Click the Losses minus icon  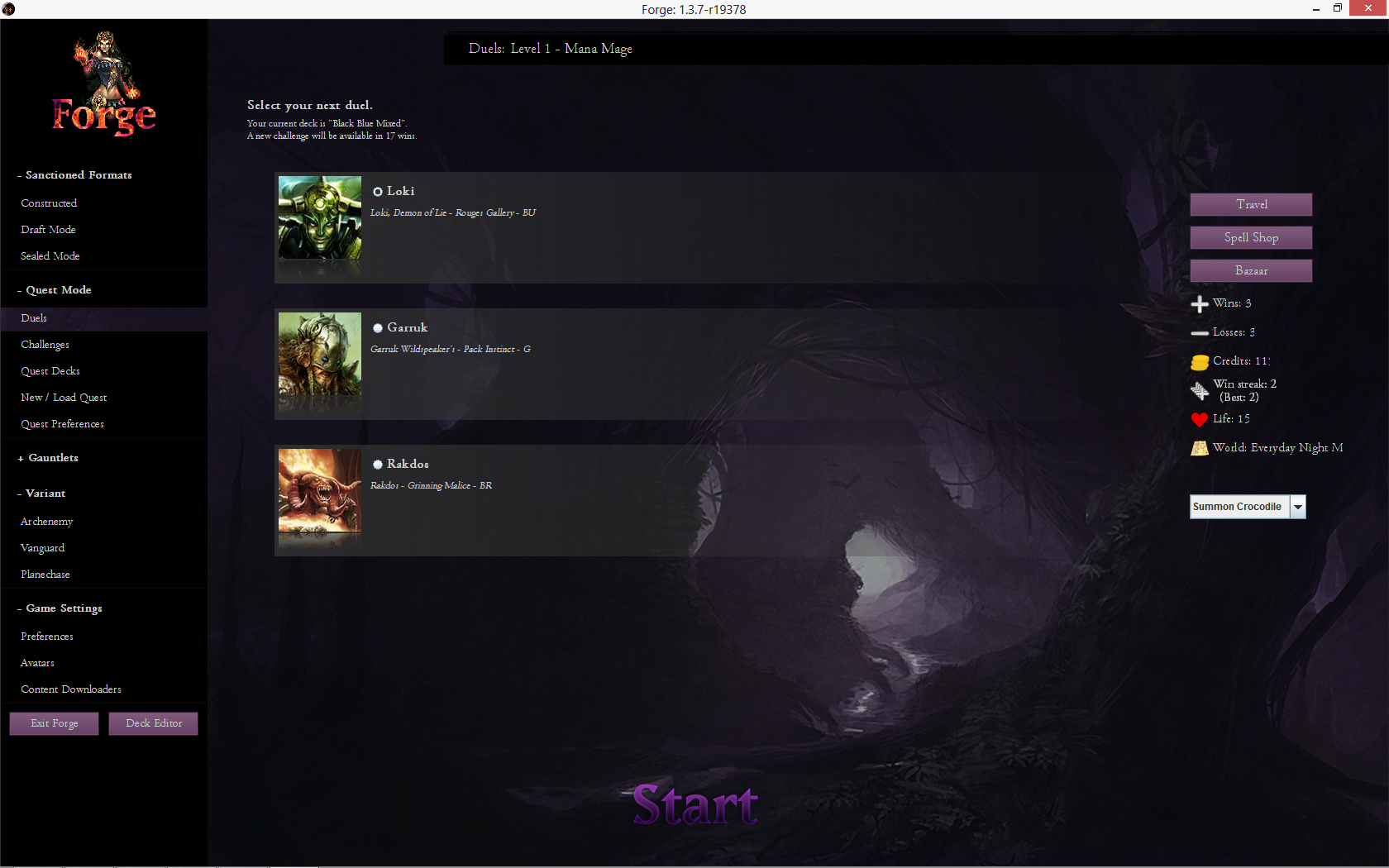pos(1200,333)
